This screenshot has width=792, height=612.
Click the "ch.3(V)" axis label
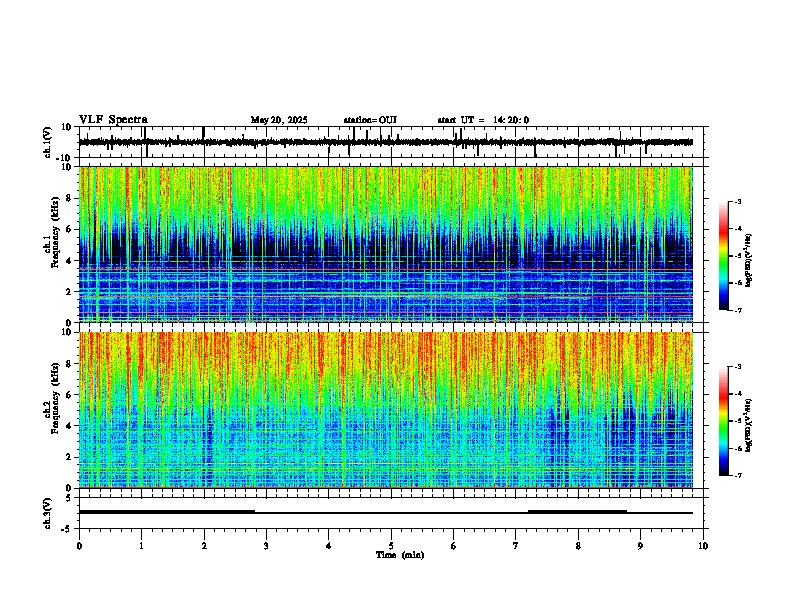pyautogui.click(x=48, y=513)
